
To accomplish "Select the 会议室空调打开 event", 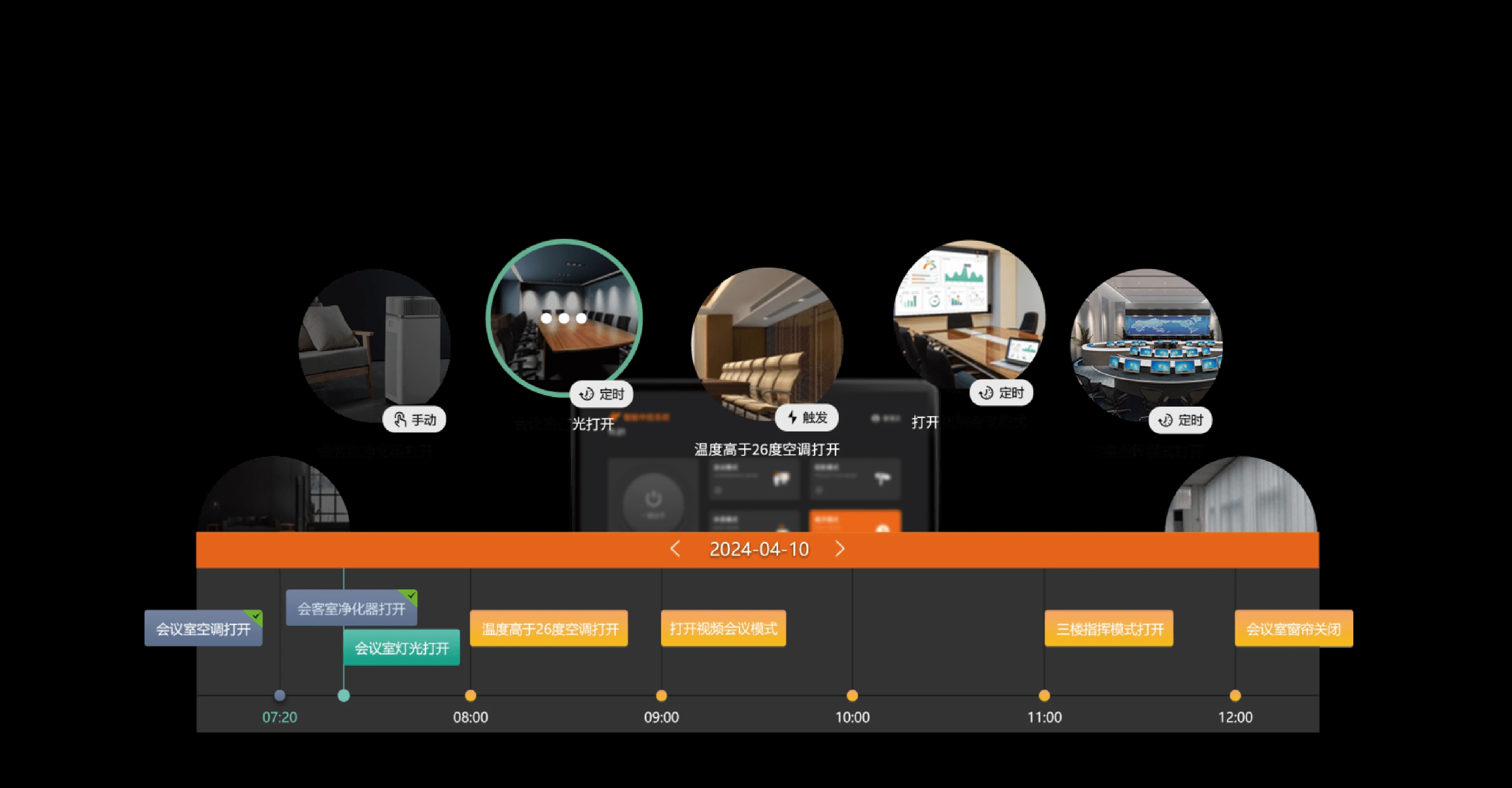I will [x=203, y=628].
